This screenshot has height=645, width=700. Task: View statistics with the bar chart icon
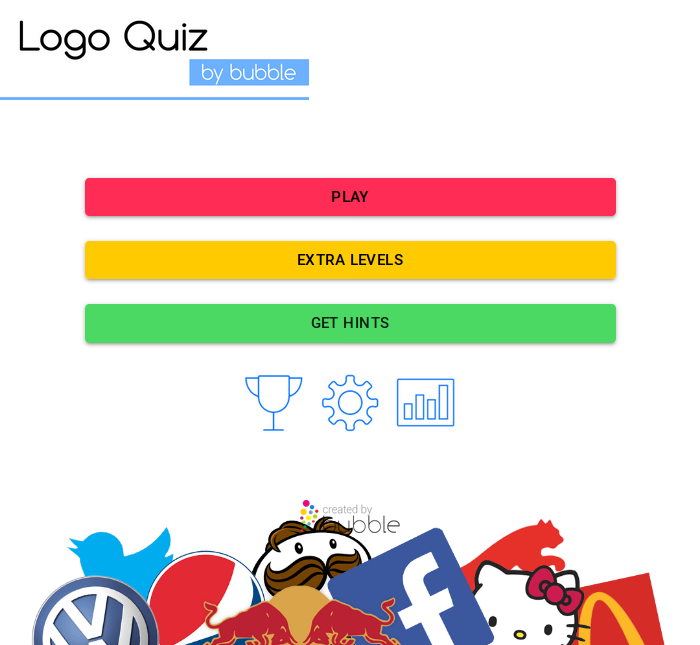tap(425, 403)
